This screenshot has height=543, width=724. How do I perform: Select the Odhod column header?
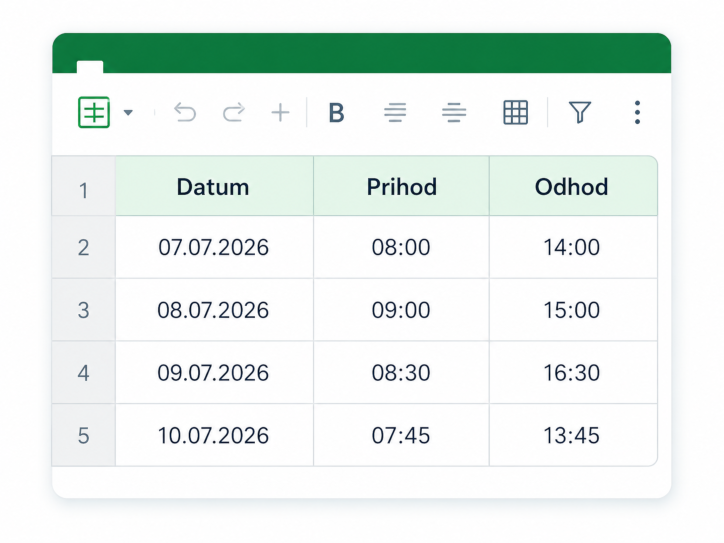pos(573,186)
